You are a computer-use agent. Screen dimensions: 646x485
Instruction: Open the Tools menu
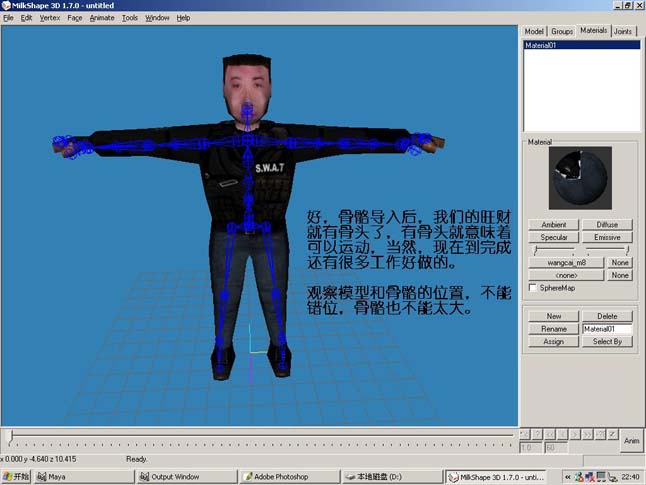click(x=129, y=18)
